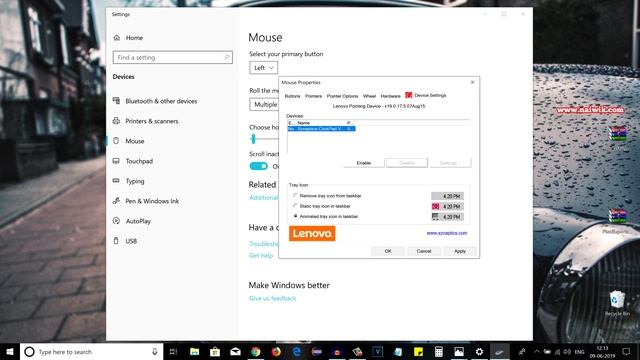Switch to the Buttons tab

(x=292, y=96)
